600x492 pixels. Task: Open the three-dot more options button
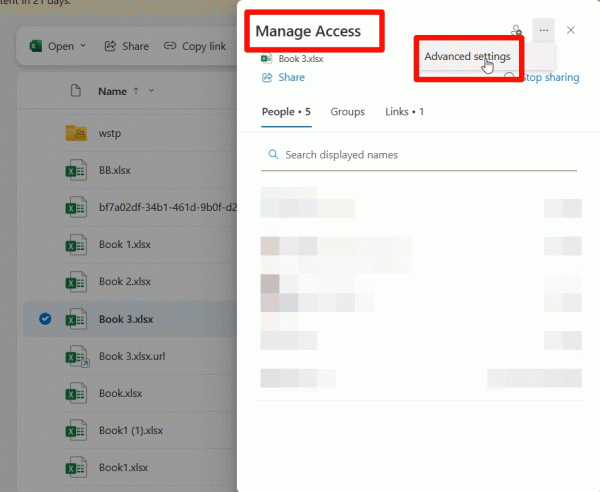(543, 31)
